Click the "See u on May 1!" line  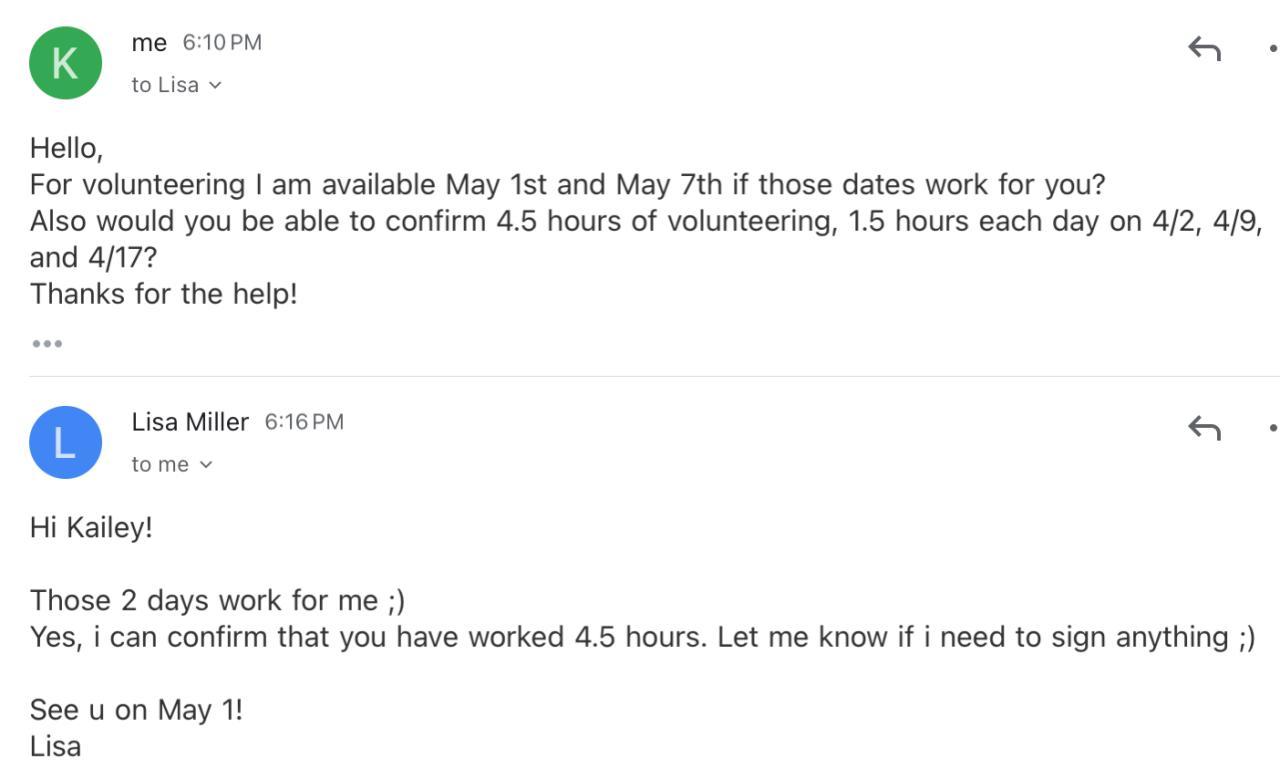(136, 710)
